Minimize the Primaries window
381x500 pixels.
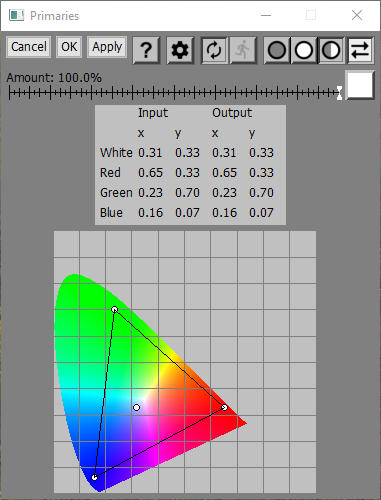[x=266, y=15]
